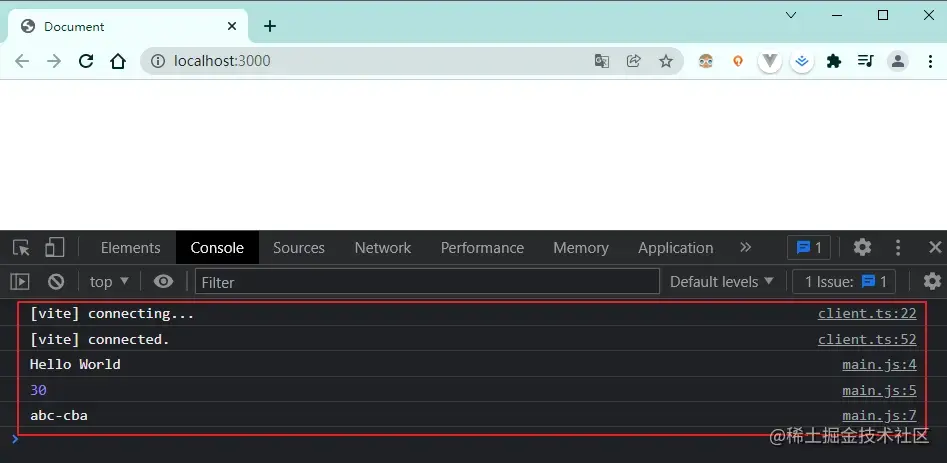Minimize the browser window
This screenshot has width=947, height=463.
point(836,15)
